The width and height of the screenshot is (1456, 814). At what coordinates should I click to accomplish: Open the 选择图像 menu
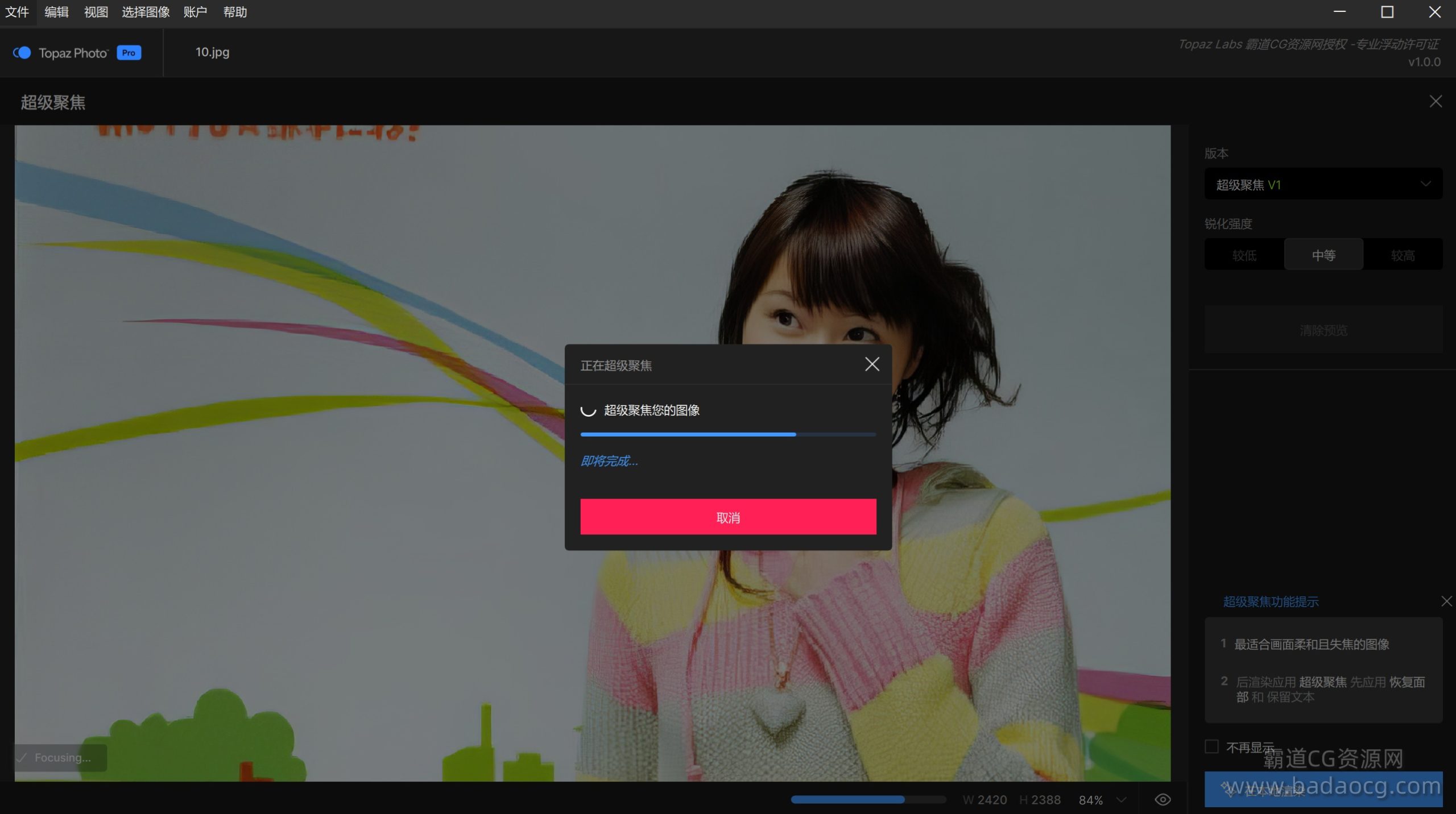click(146, 12)
